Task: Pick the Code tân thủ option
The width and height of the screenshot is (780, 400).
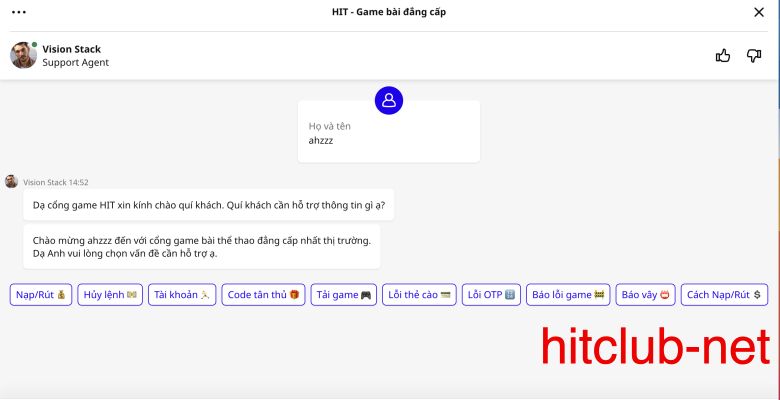Action: (263, 295)
